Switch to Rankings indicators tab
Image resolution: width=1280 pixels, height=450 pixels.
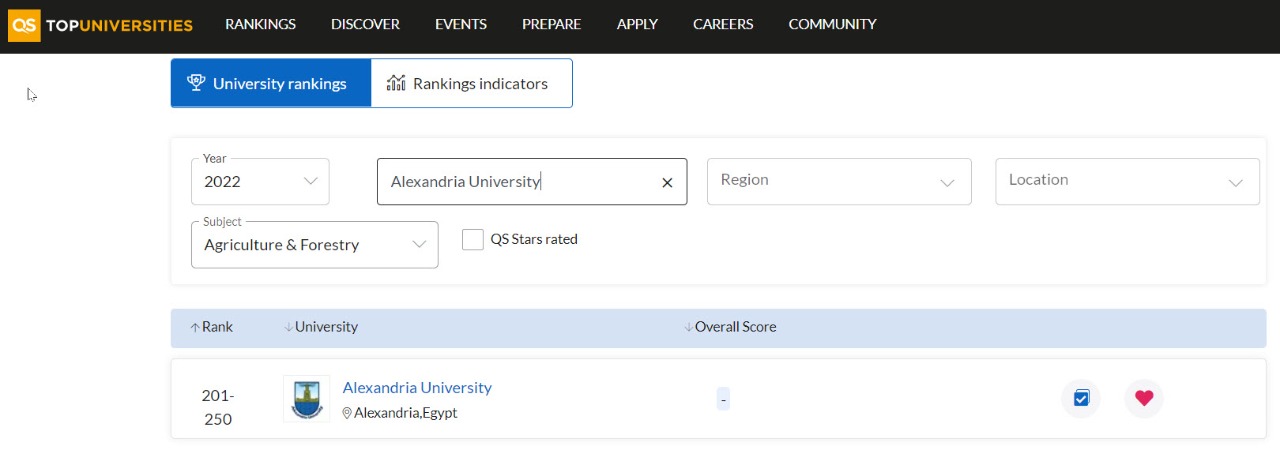(471, 83)
